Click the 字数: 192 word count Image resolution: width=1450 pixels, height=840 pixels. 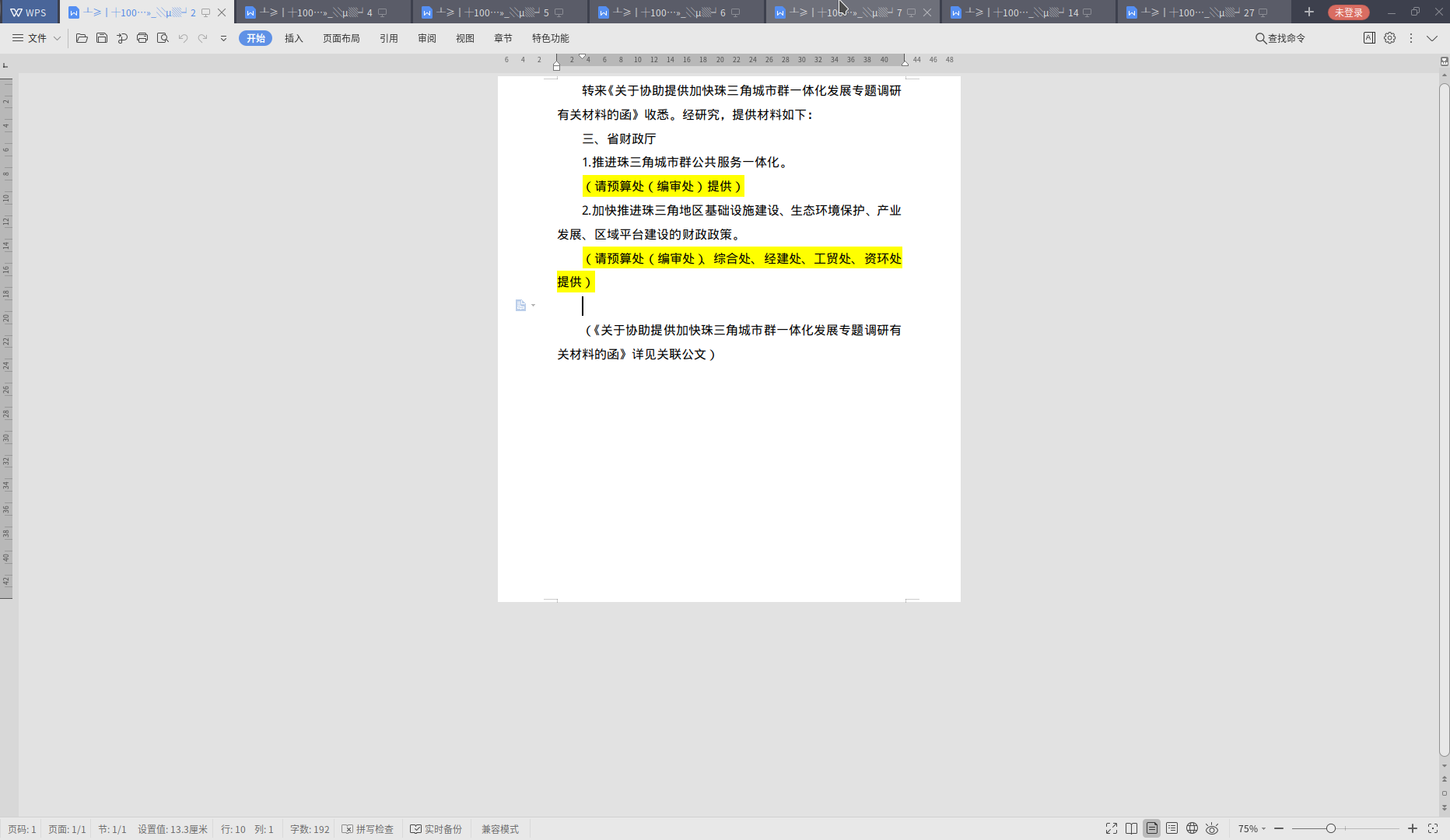[310, 829]
